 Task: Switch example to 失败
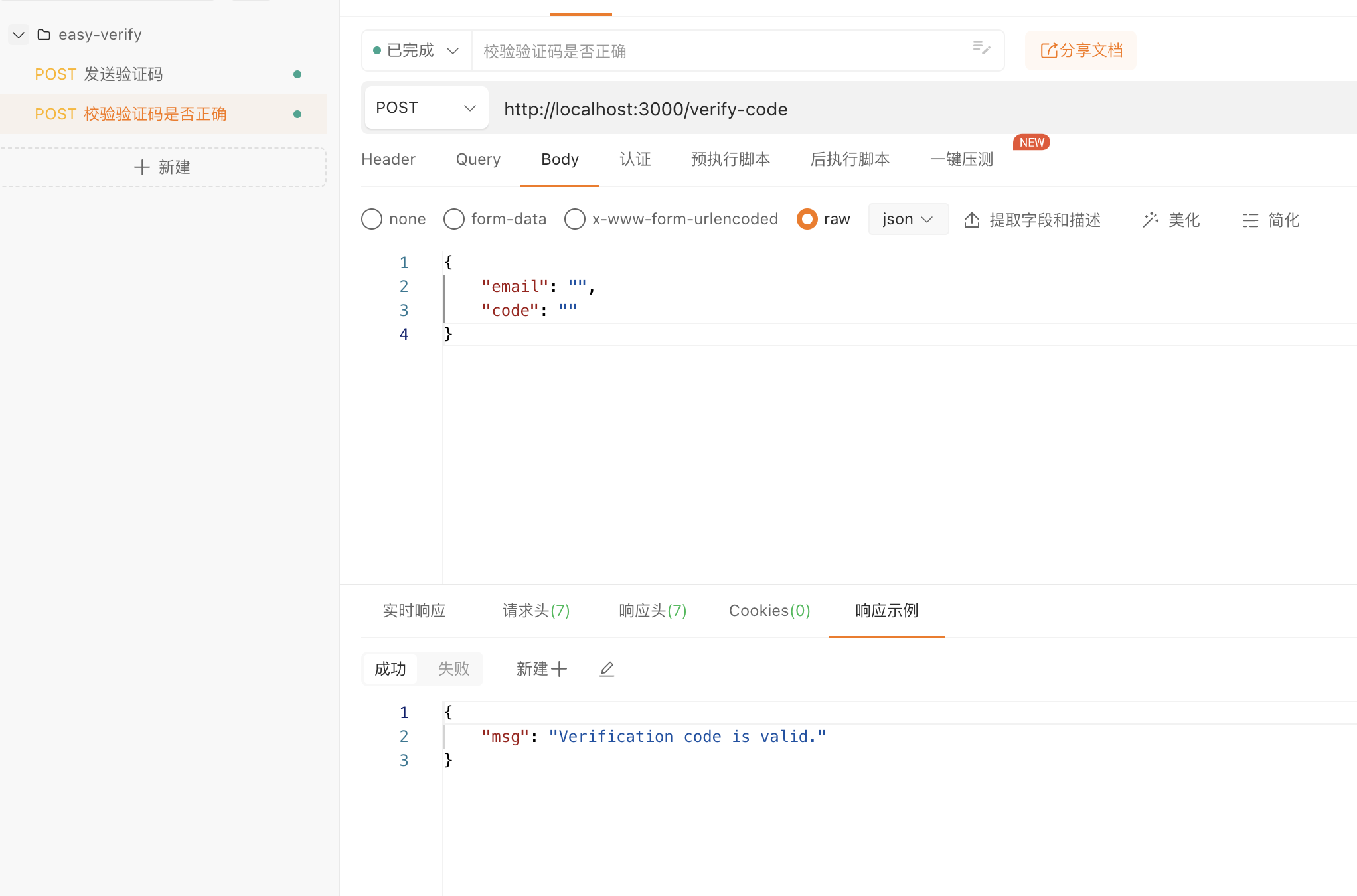[x=453, y=669]
